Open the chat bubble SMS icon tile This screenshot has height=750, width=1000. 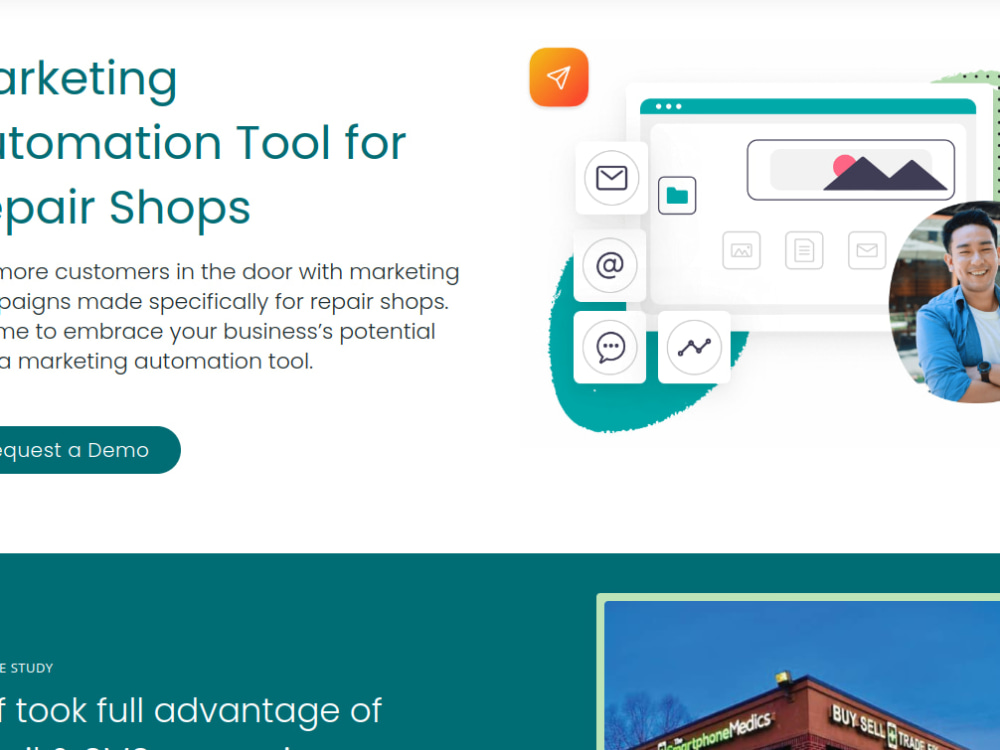click(x=610, y=348)
